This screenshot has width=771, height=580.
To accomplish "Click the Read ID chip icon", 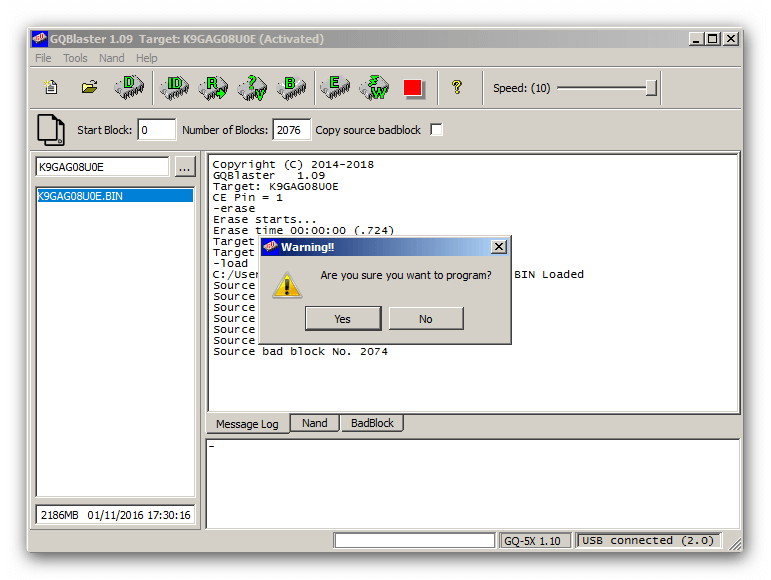I will (x=174, y=88).
